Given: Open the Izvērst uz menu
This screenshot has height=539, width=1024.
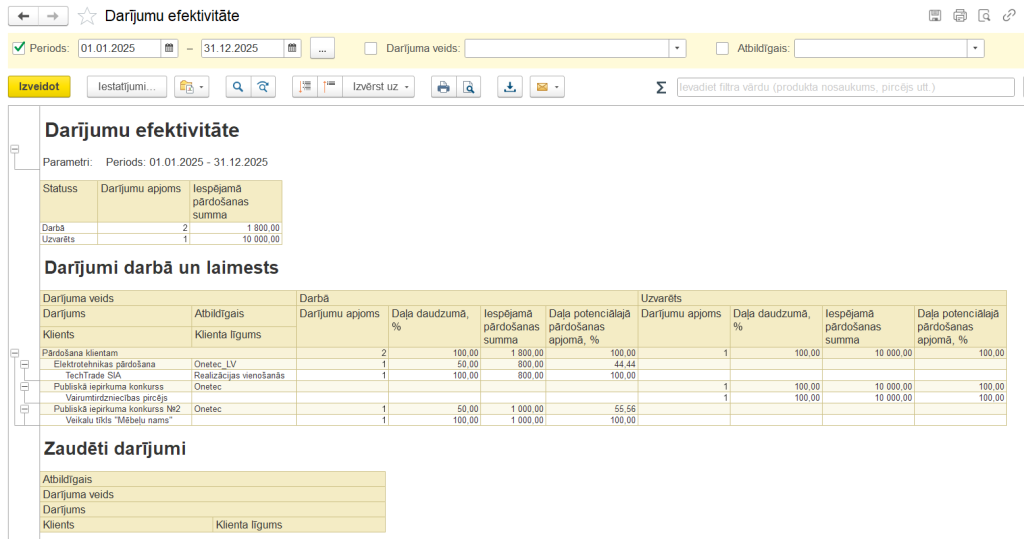Looking at the screenshot, I should click(381, 87).
